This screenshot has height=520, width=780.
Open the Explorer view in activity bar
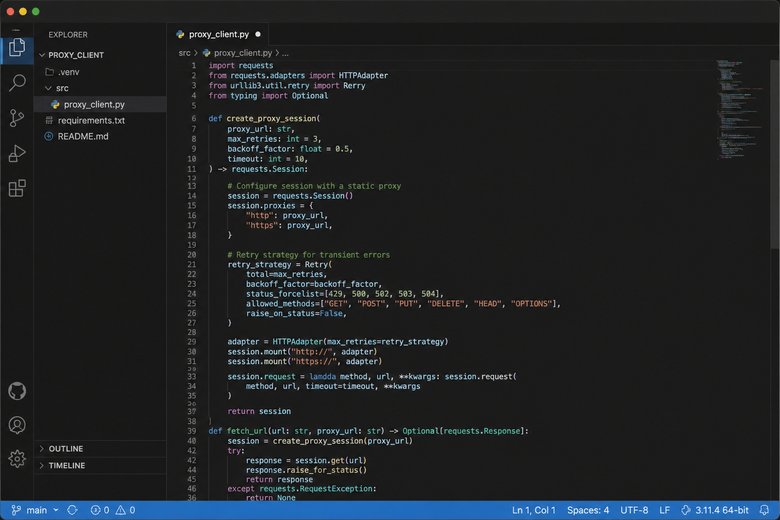coord(17,48)
